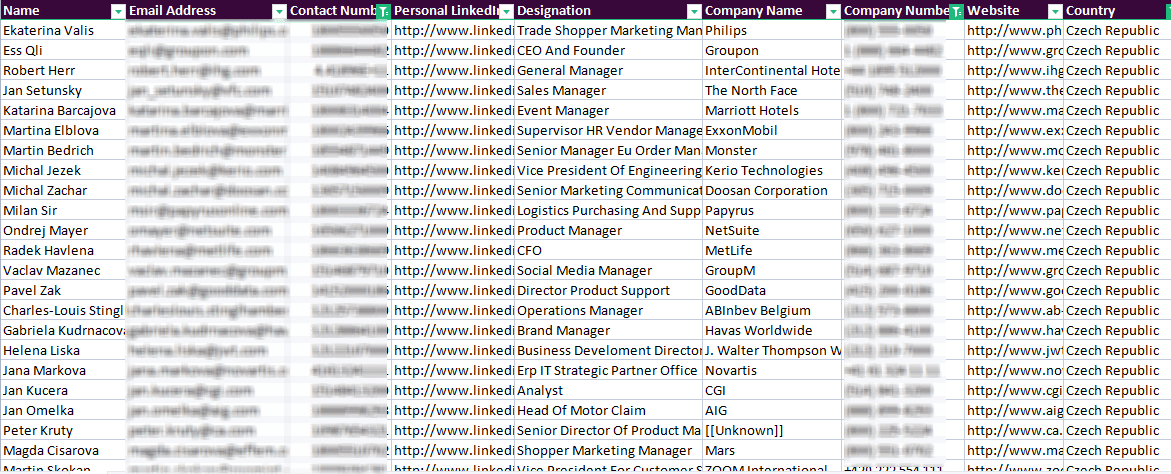1171x474 pixels.
Task: Open the website link in Ess Qli row
Action: (x=1013, y=51)
